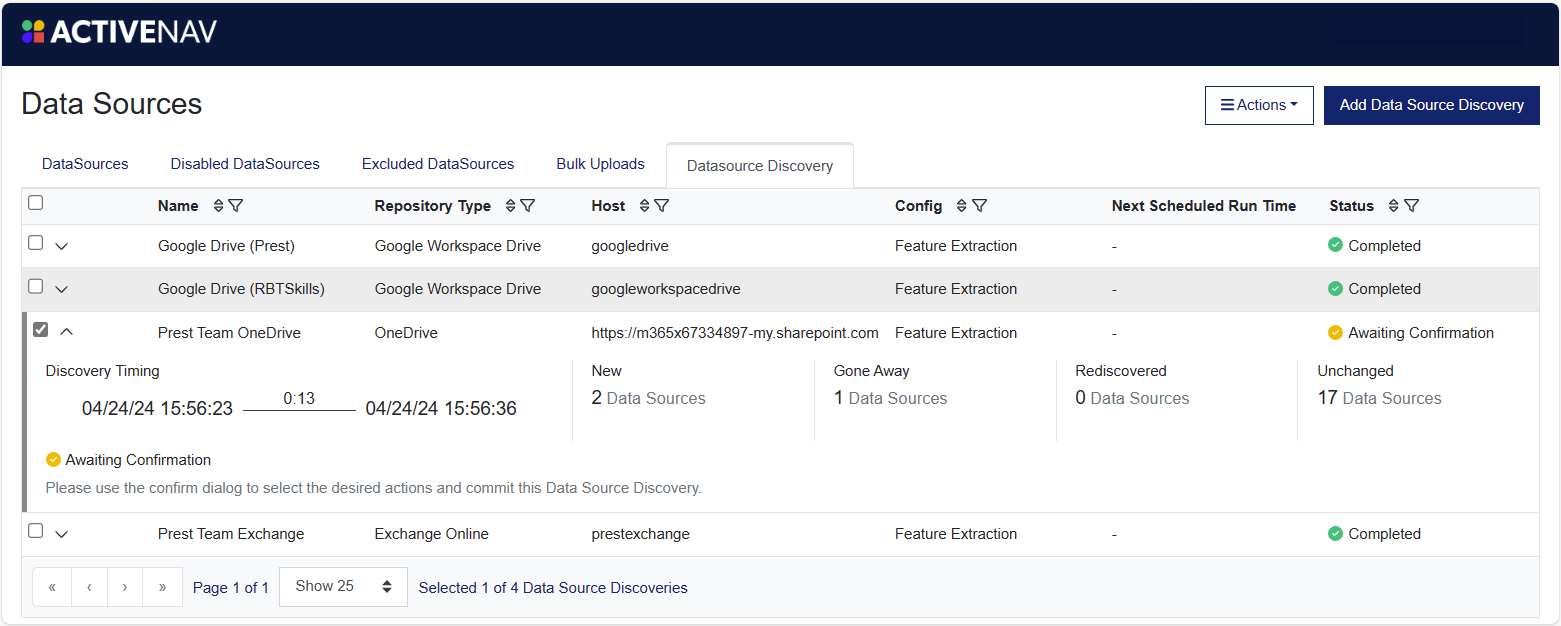This screenshot has width=1561, height=626.
Task: Expand the Google Drive (Prest) row
Action: [61, 246]
